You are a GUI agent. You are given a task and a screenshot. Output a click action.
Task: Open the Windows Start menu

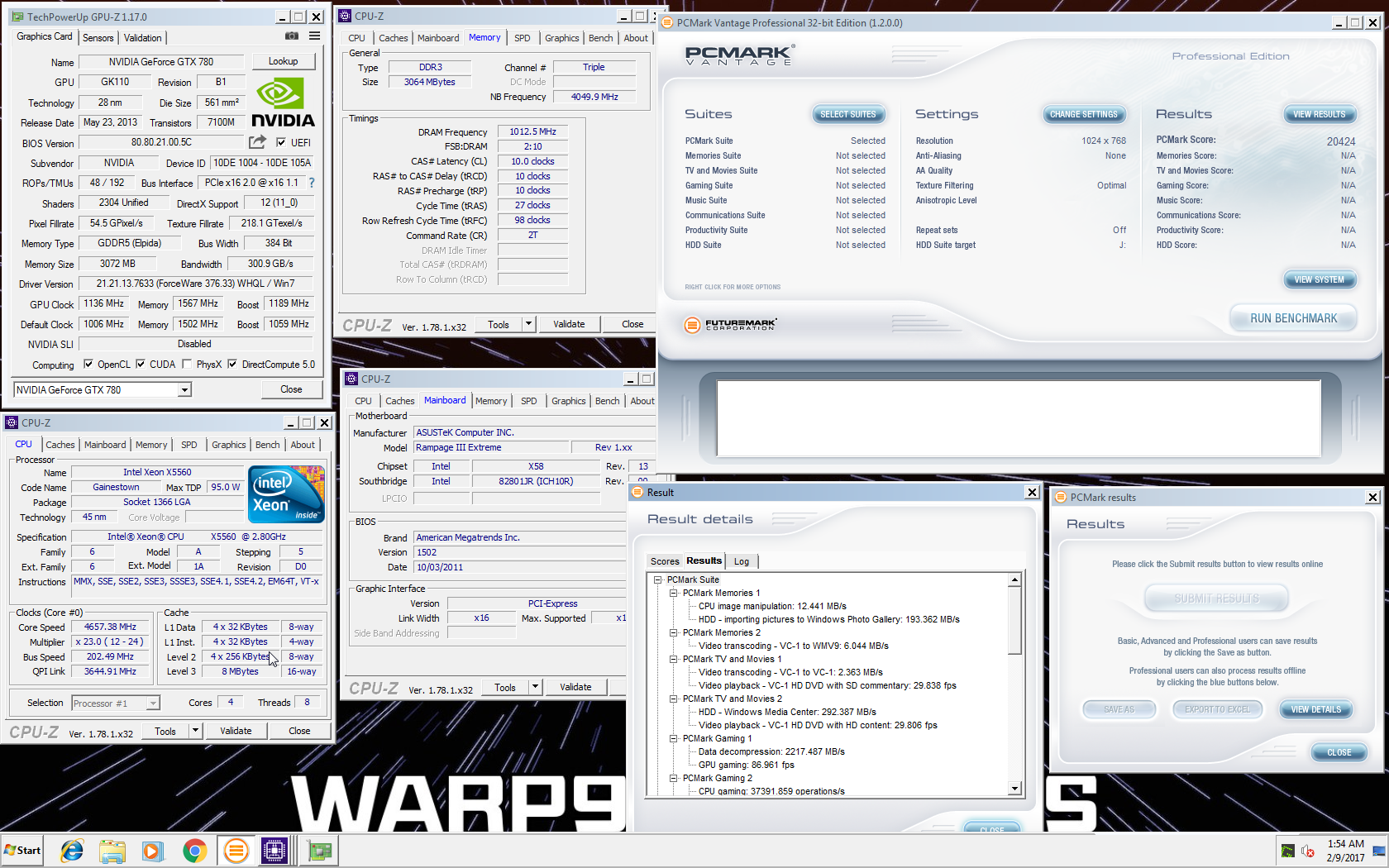click(x=22, y=850)
